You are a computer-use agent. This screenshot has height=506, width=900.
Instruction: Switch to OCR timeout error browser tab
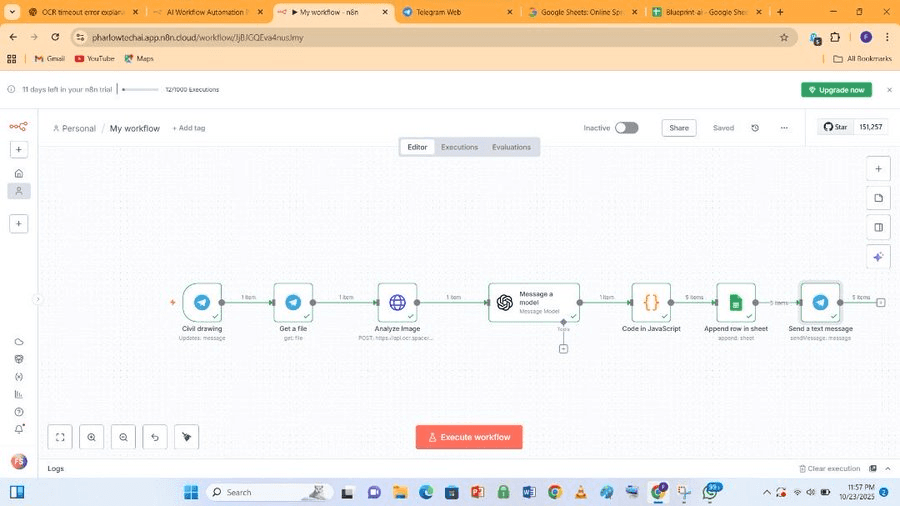pos(83,11)
